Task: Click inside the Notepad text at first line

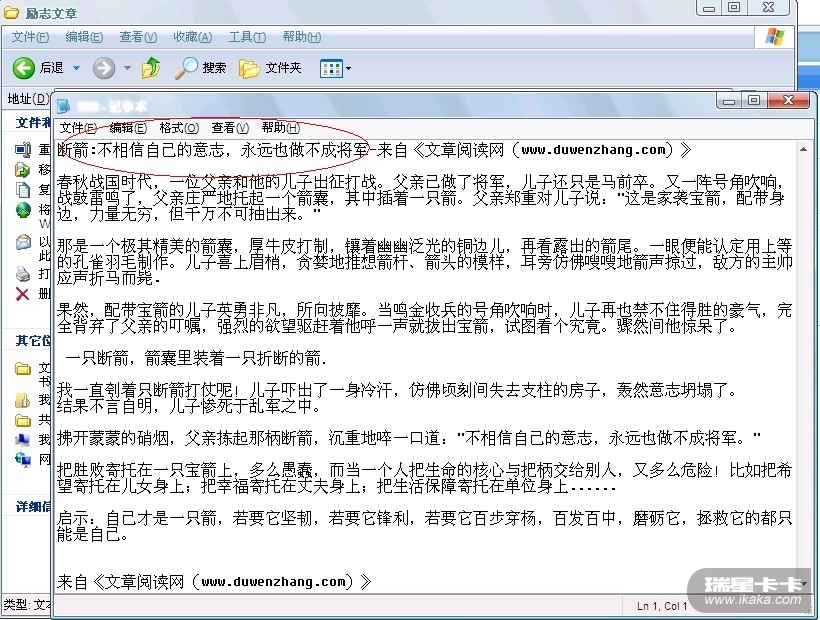Action: (300, 151)
